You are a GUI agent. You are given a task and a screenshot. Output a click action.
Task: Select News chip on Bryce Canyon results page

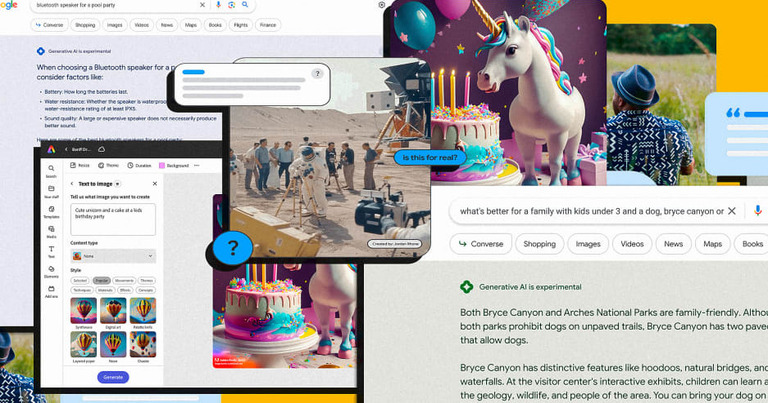673,244
